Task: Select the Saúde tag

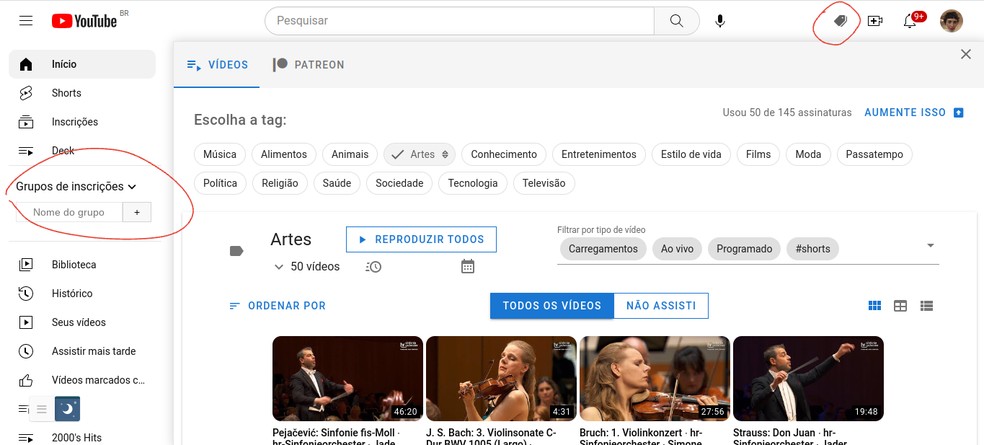Action: (x=337, y=183)
